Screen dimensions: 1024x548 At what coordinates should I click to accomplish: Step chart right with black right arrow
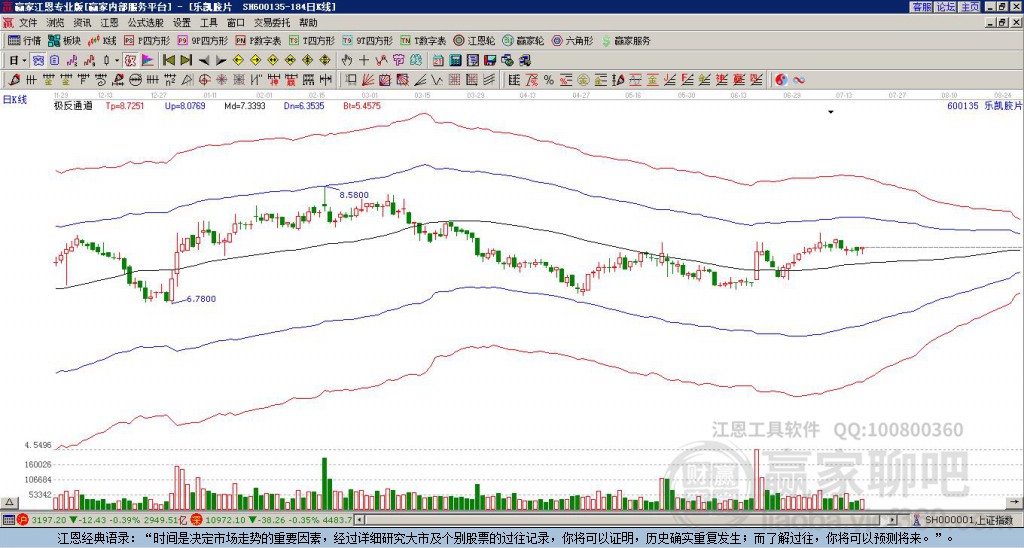click(x=221, y=61)
